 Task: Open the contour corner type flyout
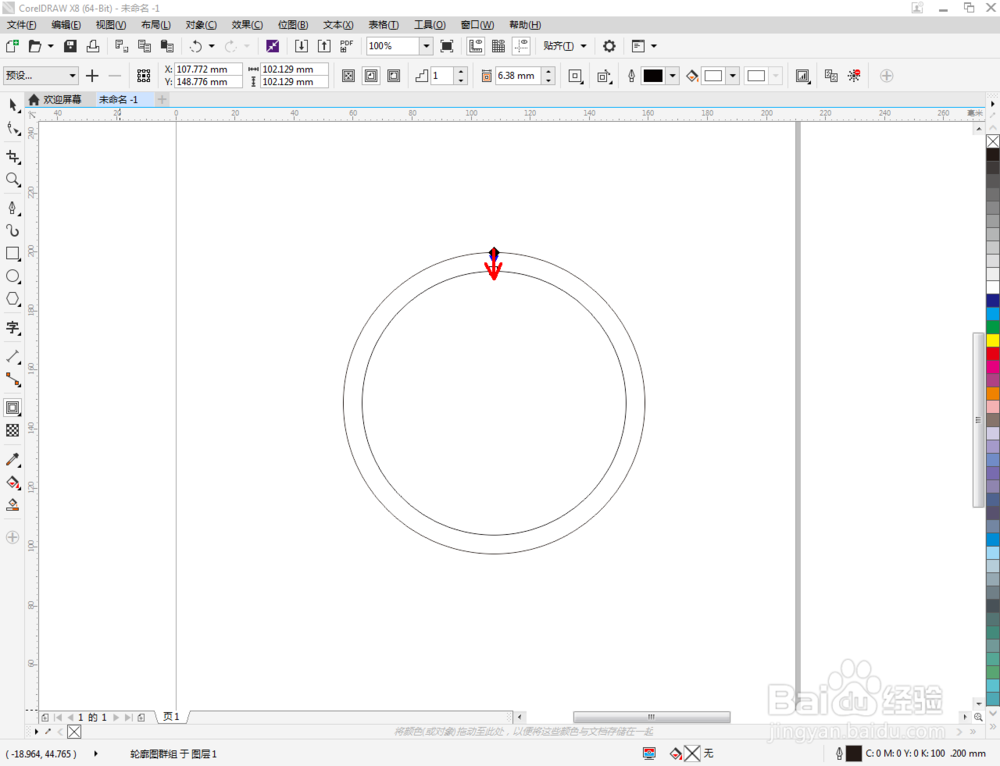click(x=575, y=76)
